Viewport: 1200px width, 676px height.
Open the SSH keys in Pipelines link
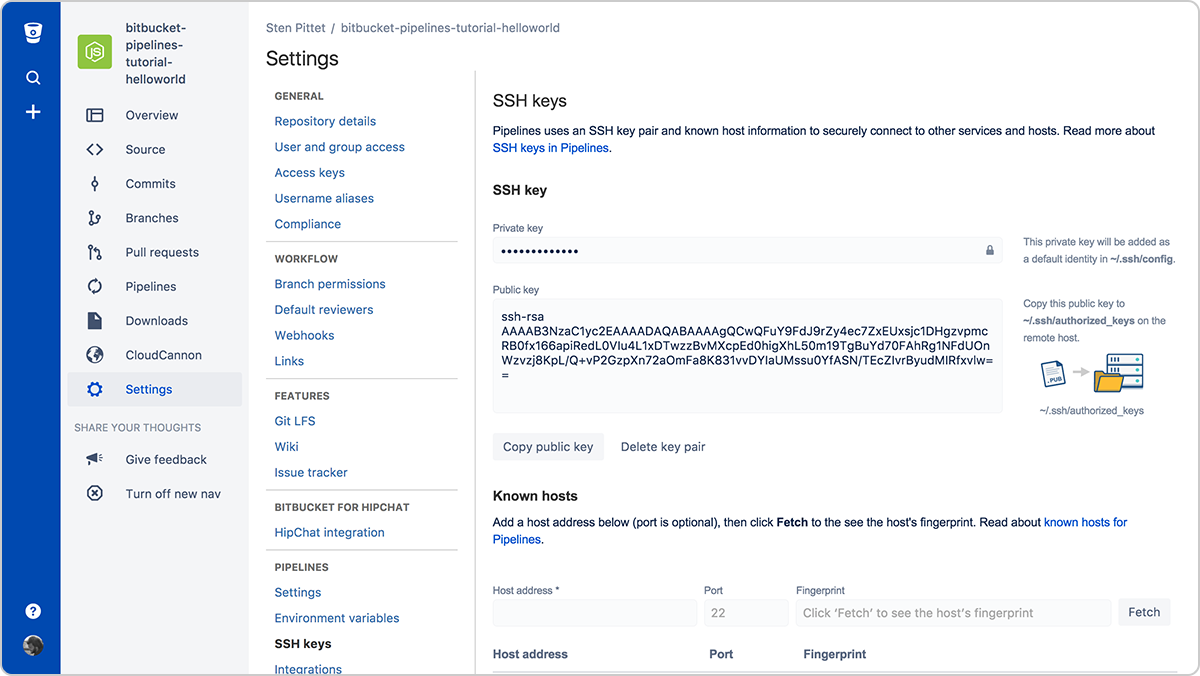[x=547, y=147]
